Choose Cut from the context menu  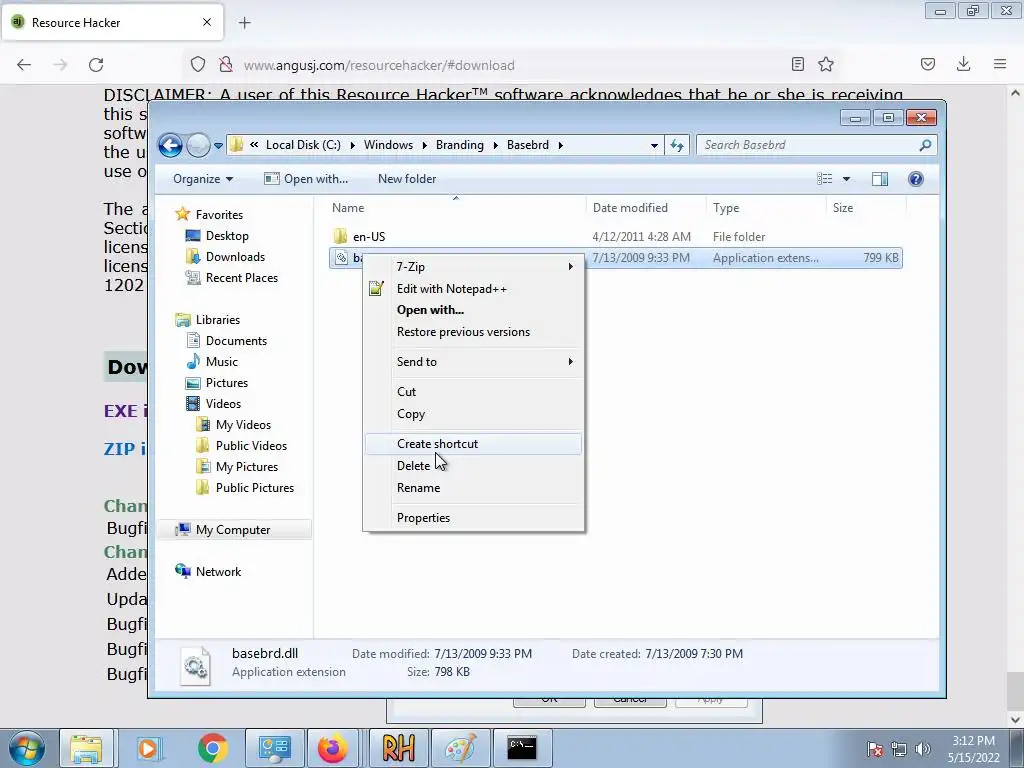tap(473, 392)
